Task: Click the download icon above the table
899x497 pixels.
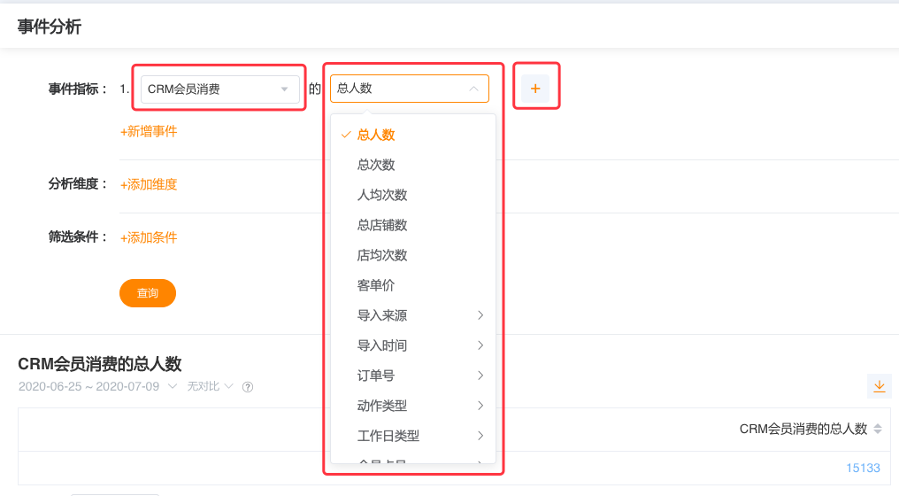Action: [879, 386]
